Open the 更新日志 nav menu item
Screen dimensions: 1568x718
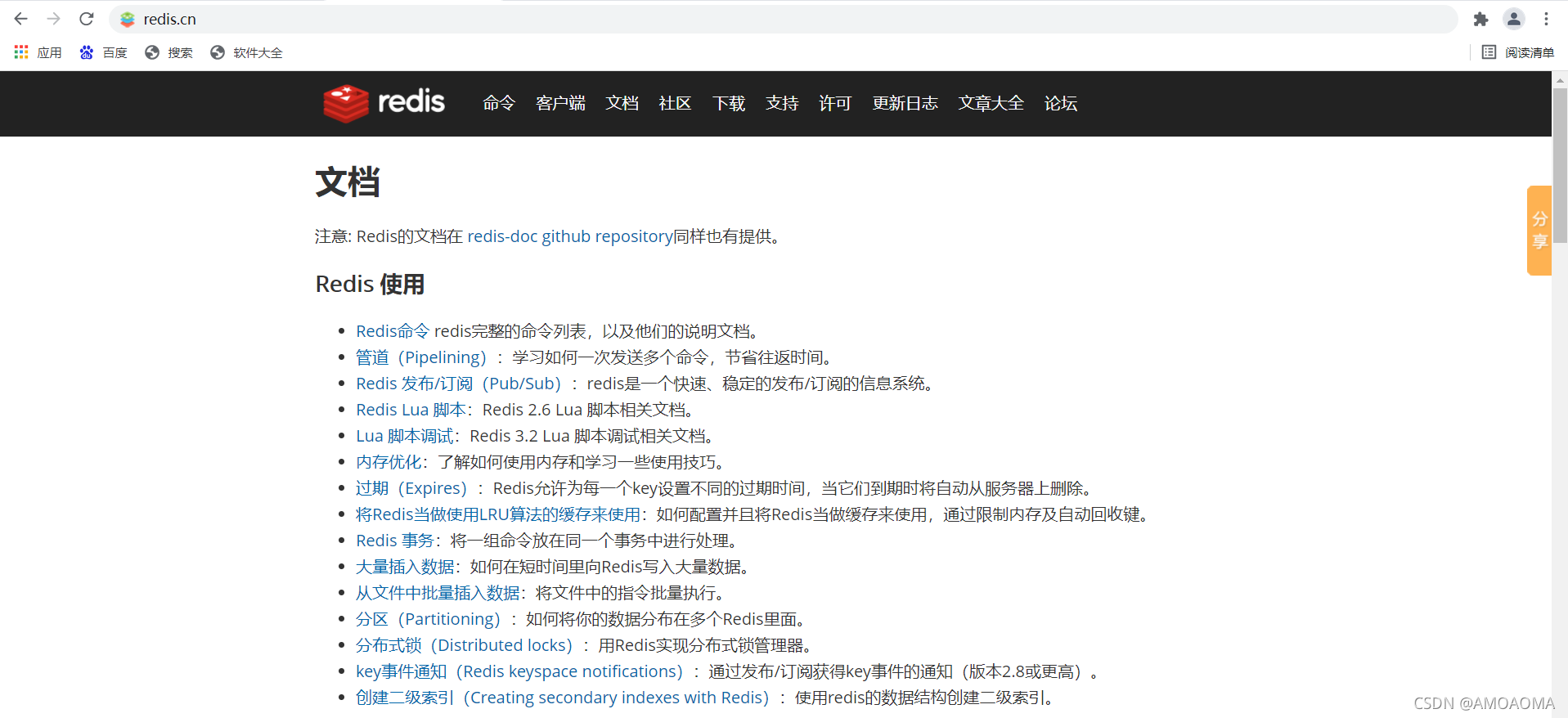click(x=905, y=103)
